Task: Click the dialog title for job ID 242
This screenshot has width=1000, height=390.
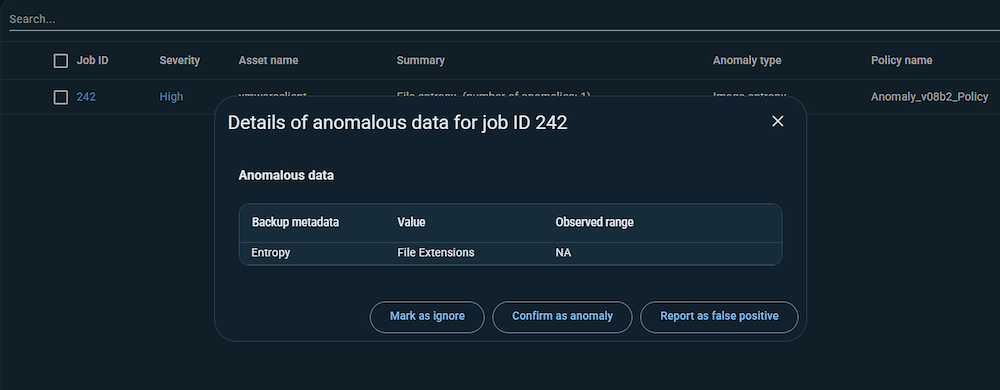Action: pyautogui.click(x=398, y=123)
